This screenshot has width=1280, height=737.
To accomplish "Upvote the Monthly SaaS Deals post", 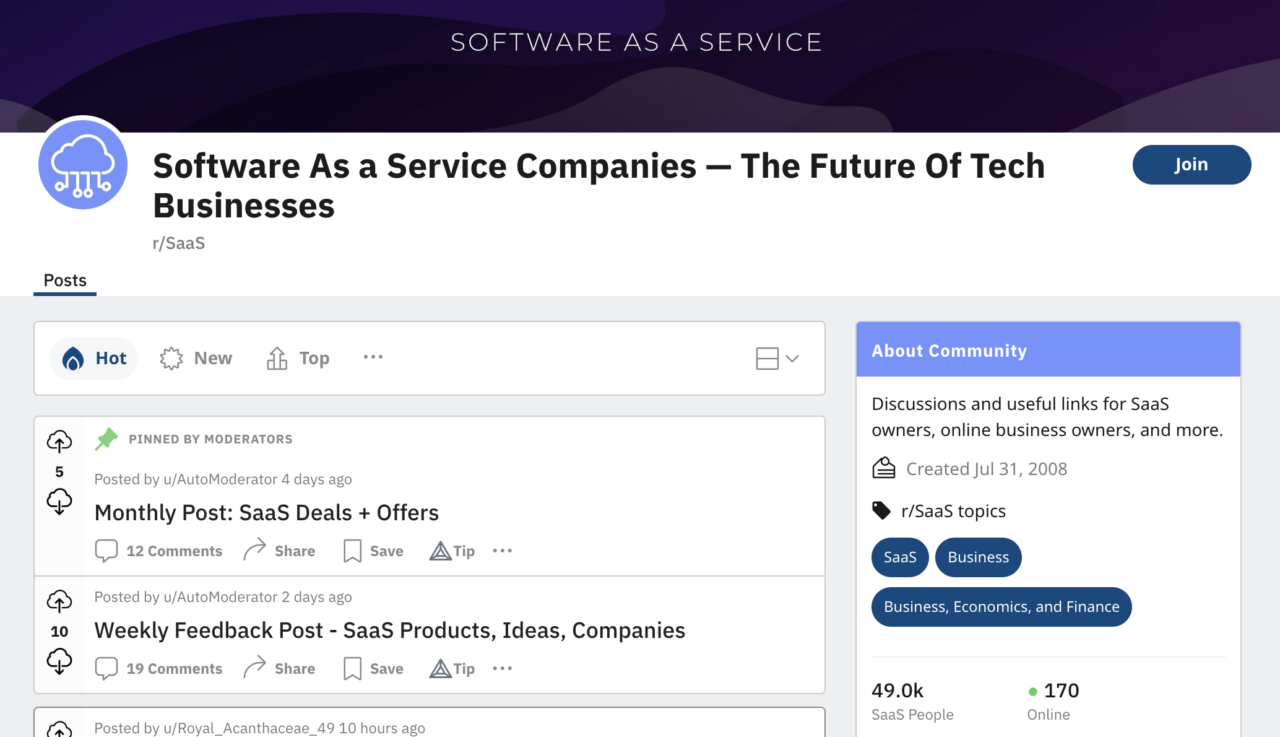I will (x=59, y=441).
